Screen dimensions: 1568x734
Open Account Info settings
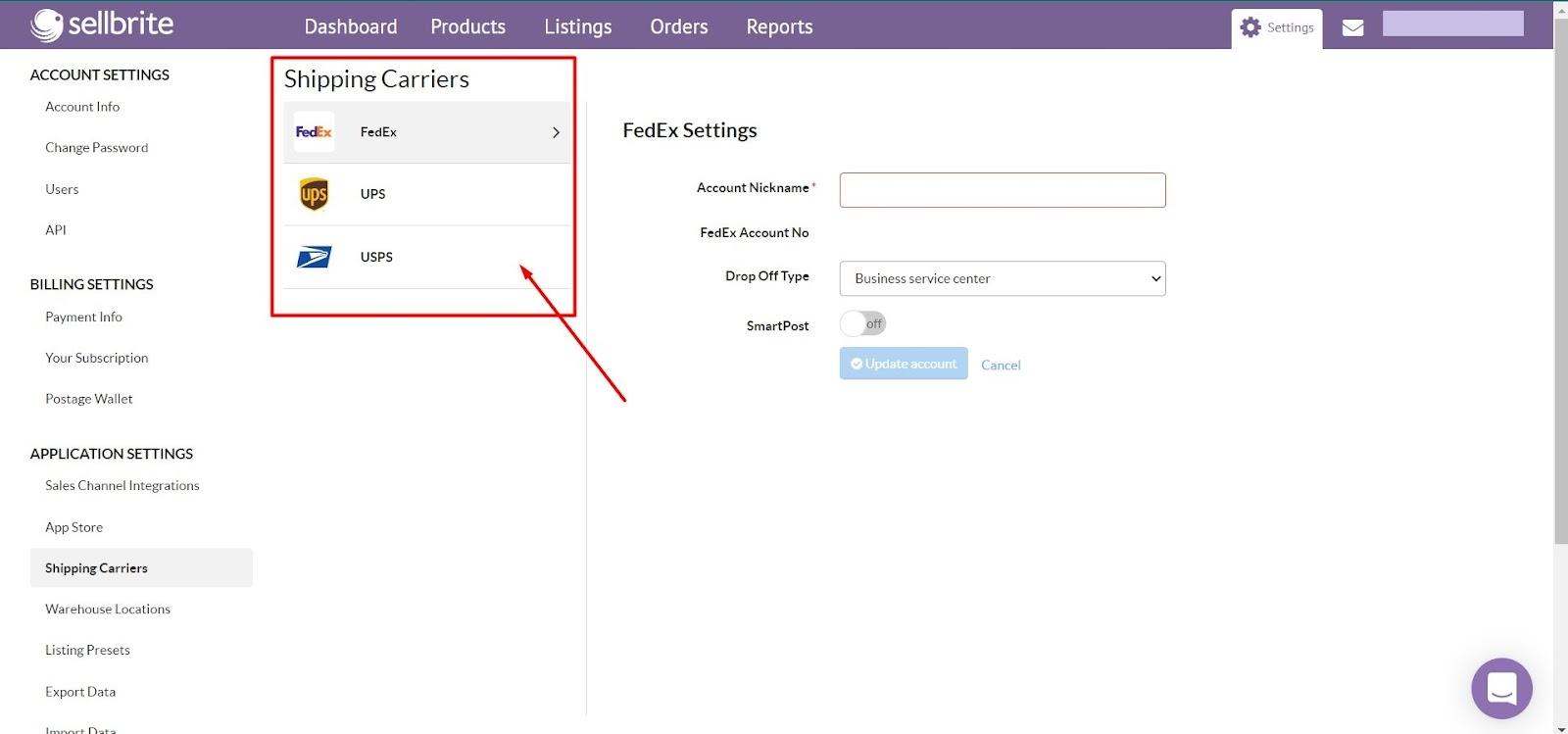pos(82,107)
